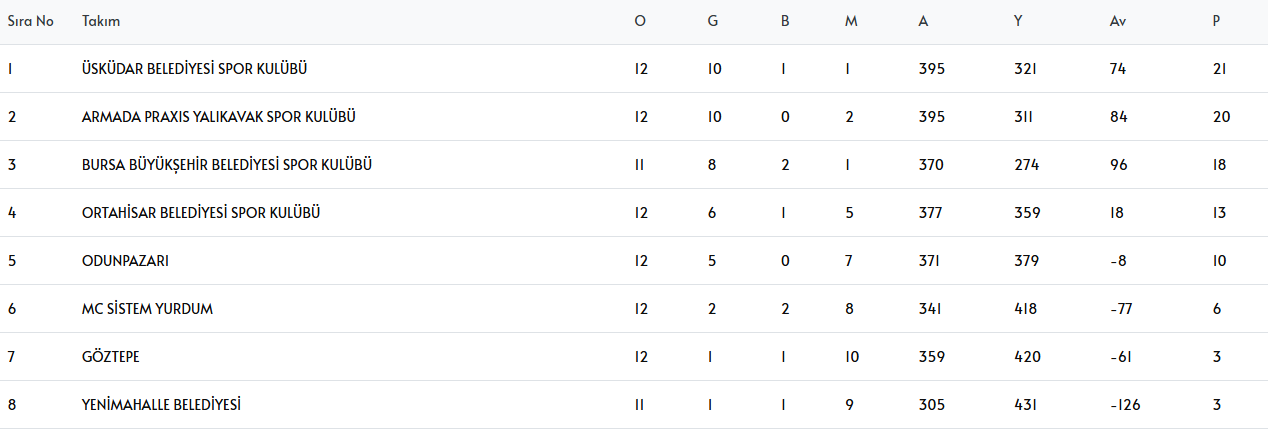This screenshot has height=432, width=1268.
Task: Select the A goals-scored column header
Action: click(x=923, y=21)
